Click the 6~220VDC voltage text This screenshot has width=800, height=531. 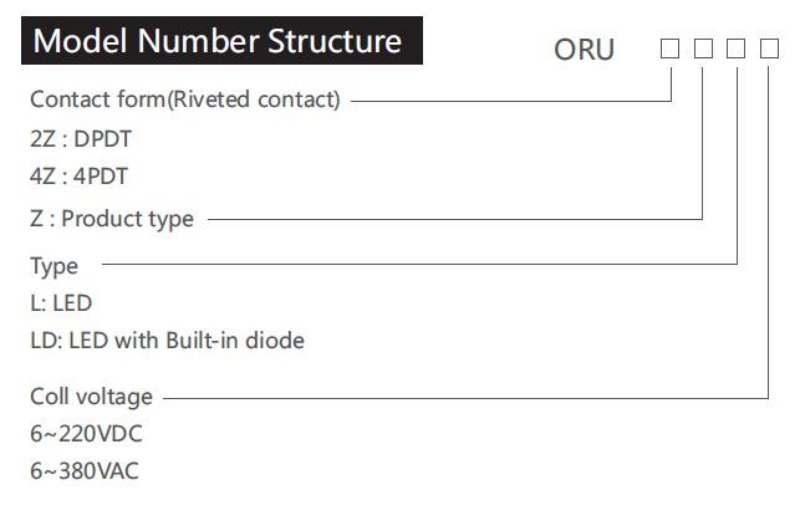pos(86,434)
